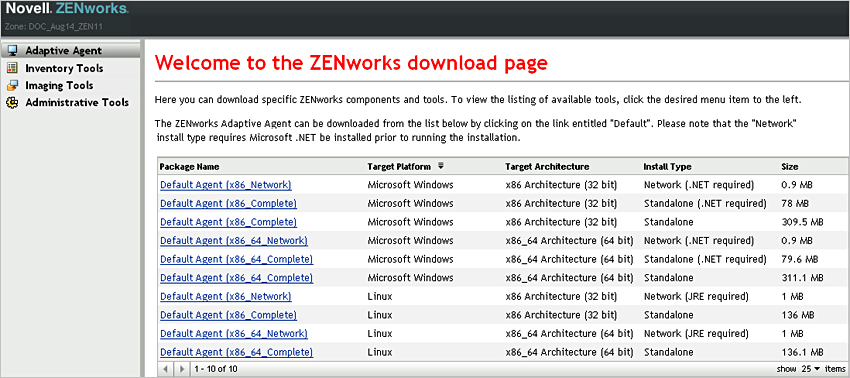The width and height of the screenshot is (850, 378).
Task: Select the Inventory Tools menu item
Action: [x=64, y=68]
